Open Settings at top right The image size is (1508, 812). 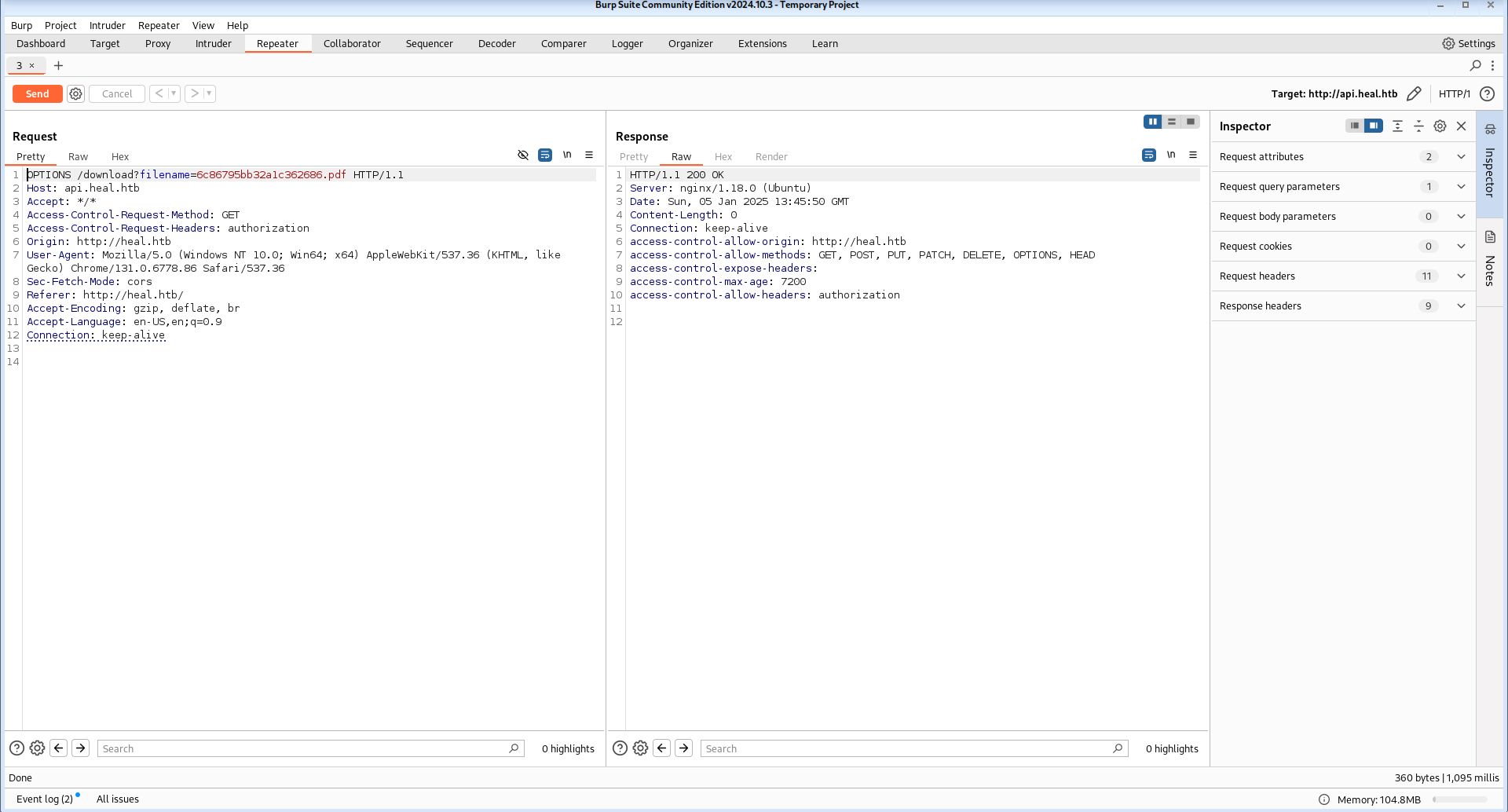pos(1468,44)
